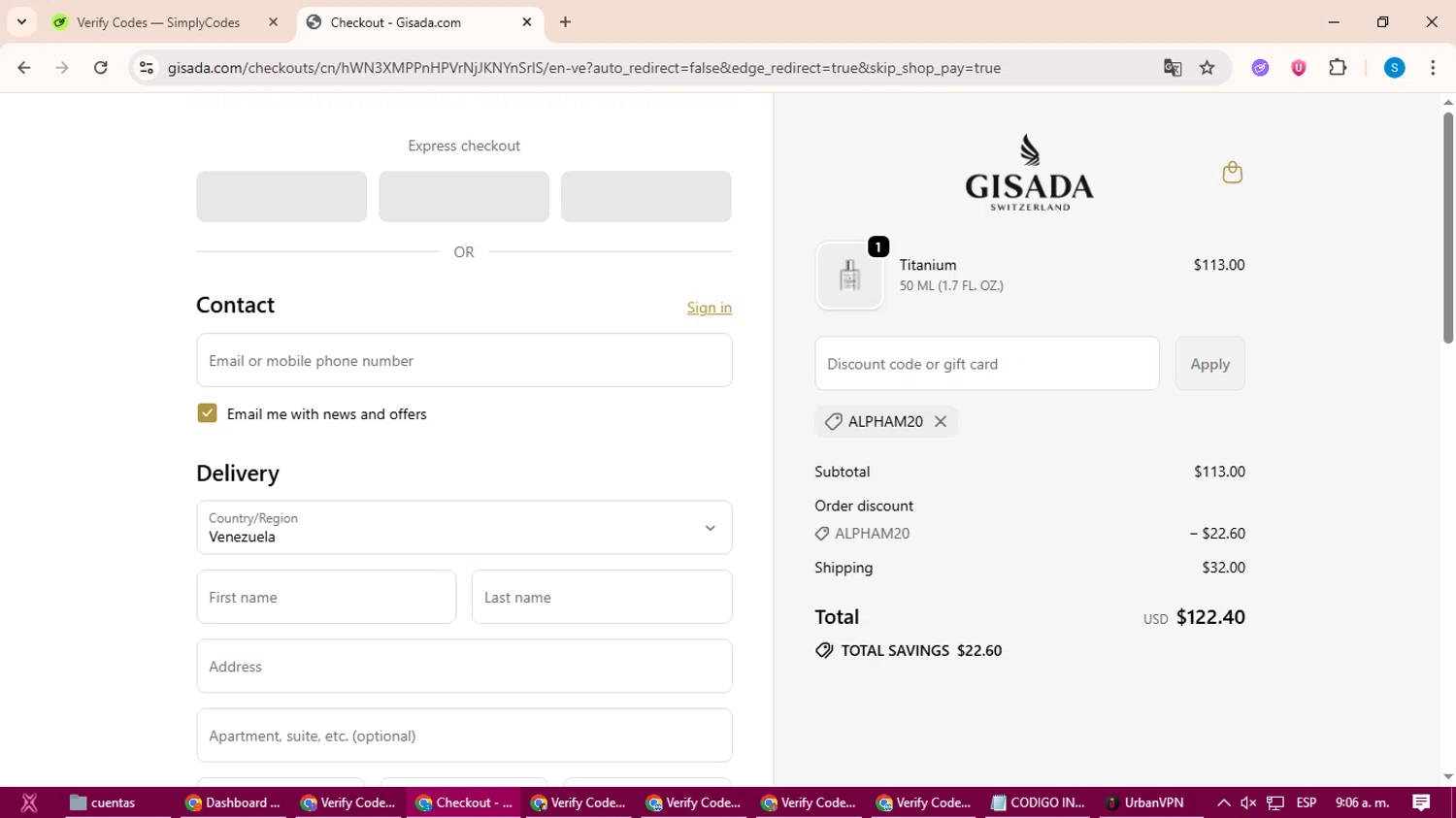Open the notification center icon
This screenshot has width=1456, height=818.
pos(1421,802)
